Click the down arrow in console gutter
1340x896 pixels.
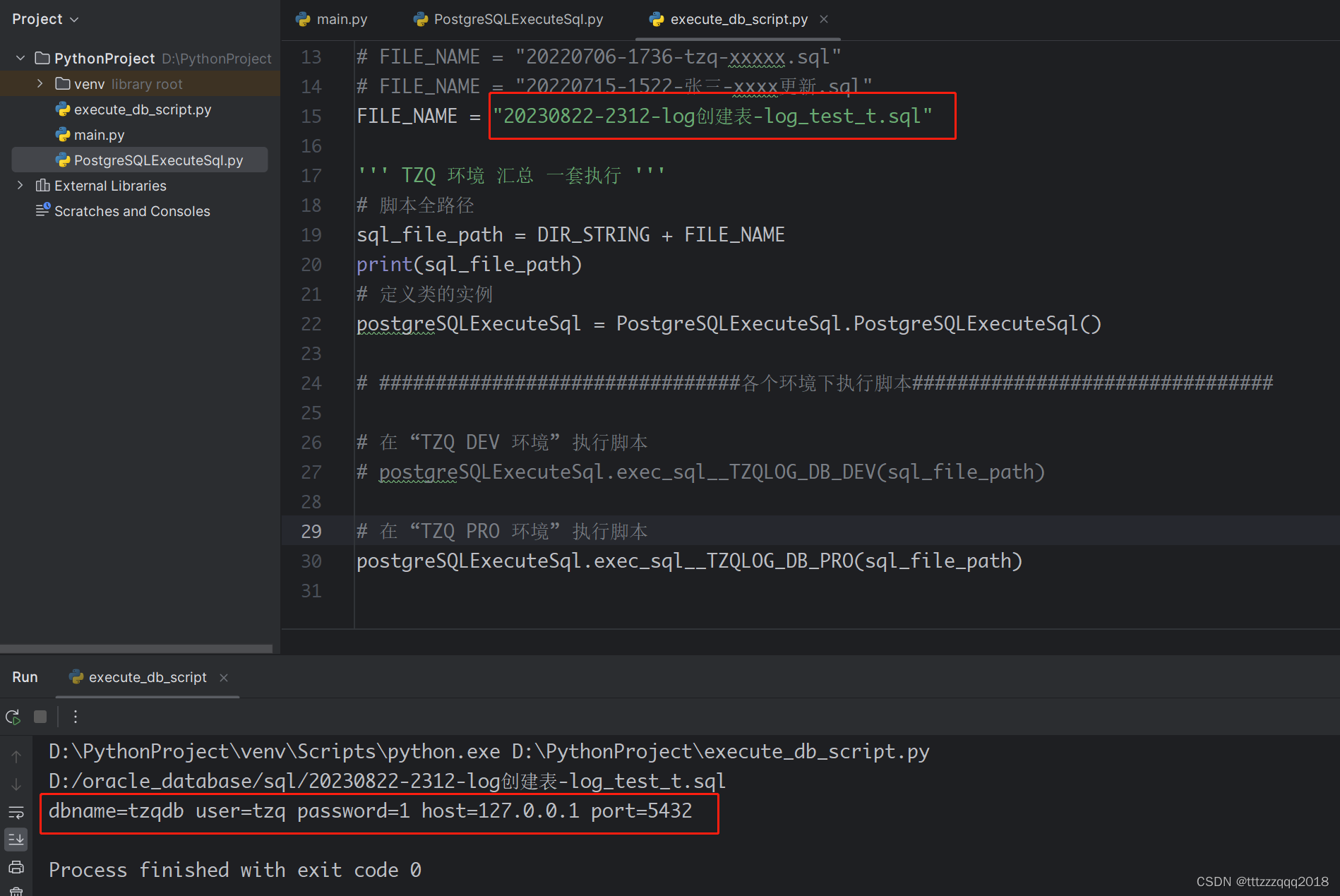16,784
